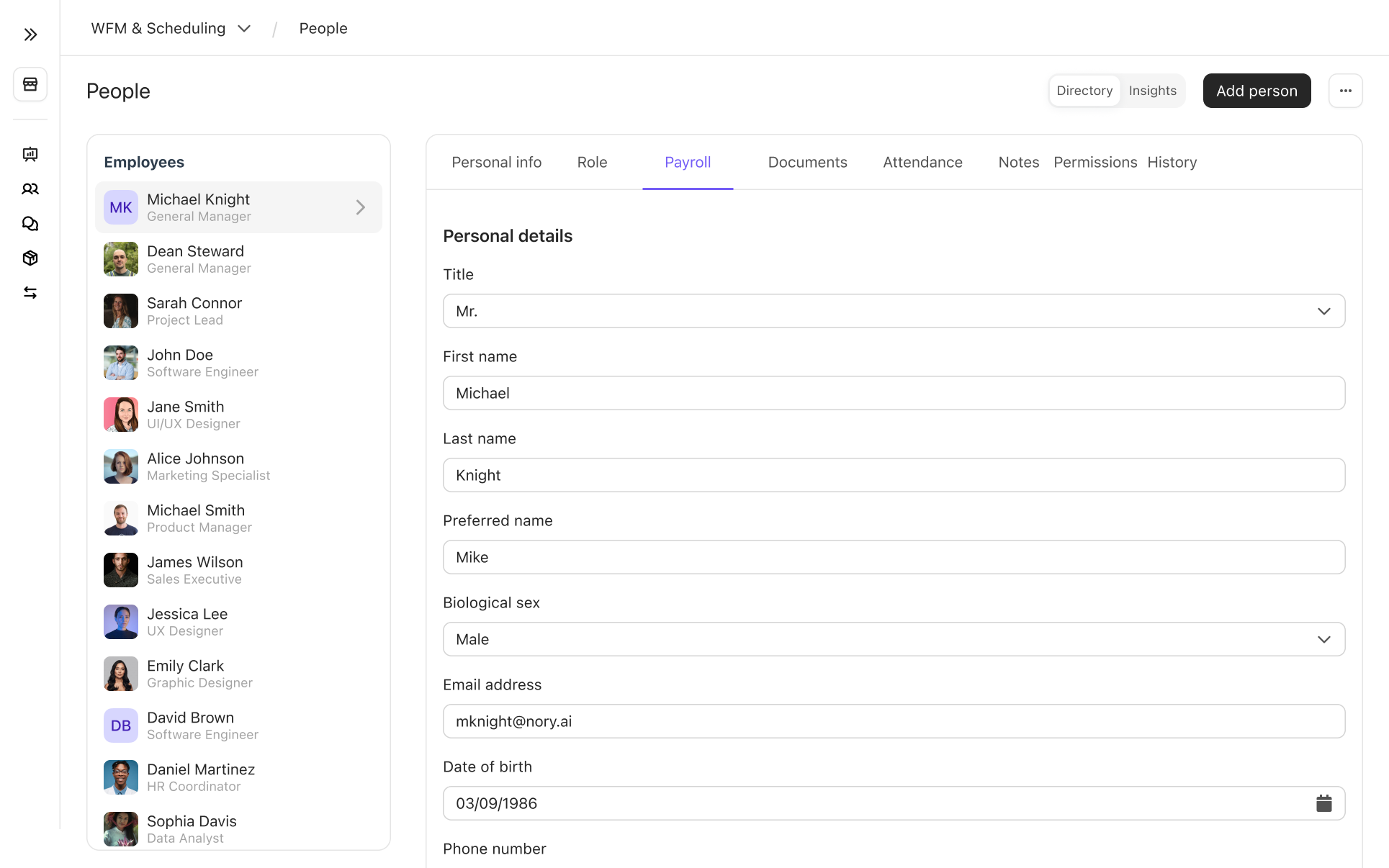The width and height of the screenshot is (1389, 868).
Task: Open calendar picker for Date of birth
Action: (1323, 803)
